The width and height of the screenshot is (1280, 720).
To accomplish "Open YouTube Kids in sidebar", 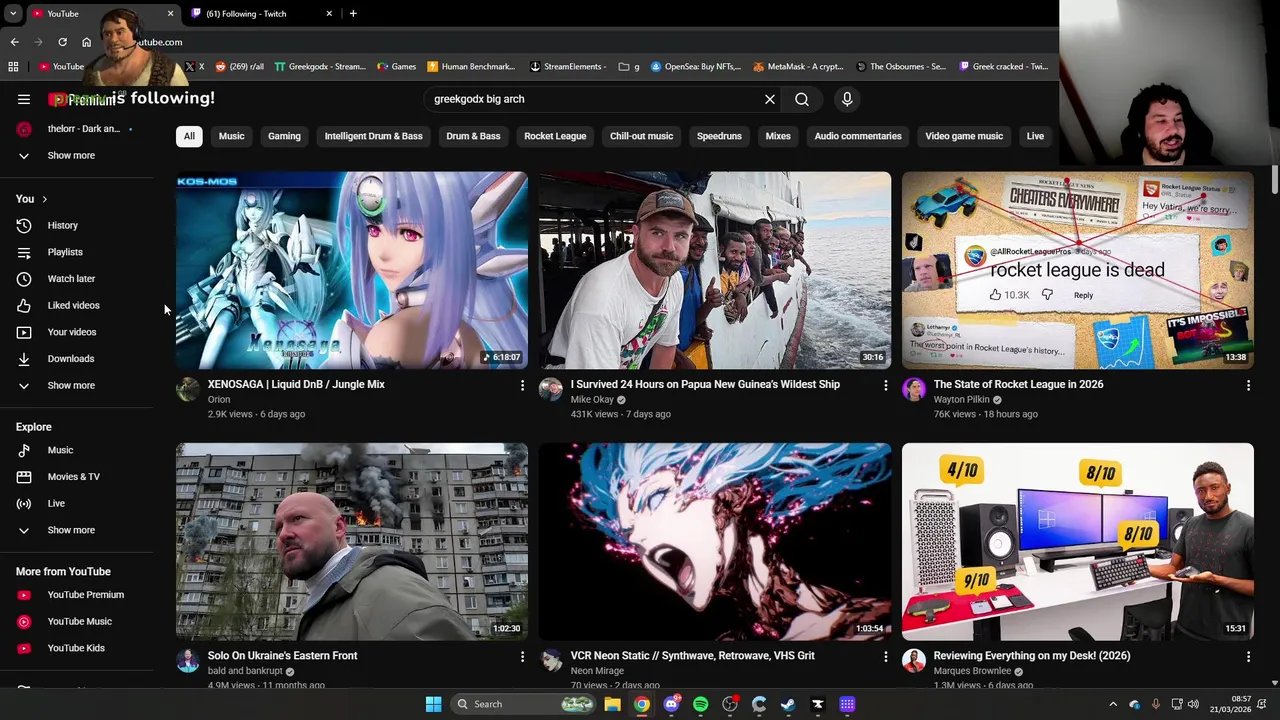I will tap(78, 648).
